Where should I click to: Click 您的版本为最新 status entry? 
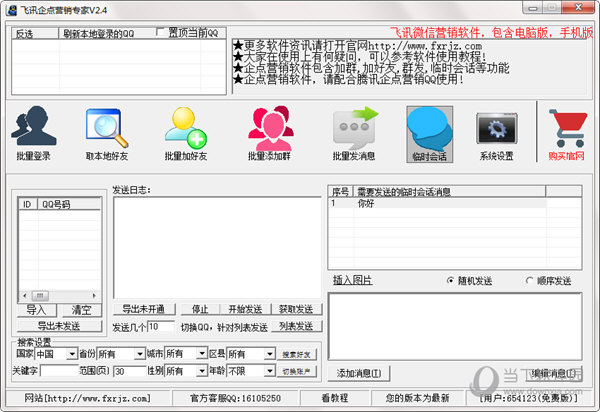click(x=417, y=398)
